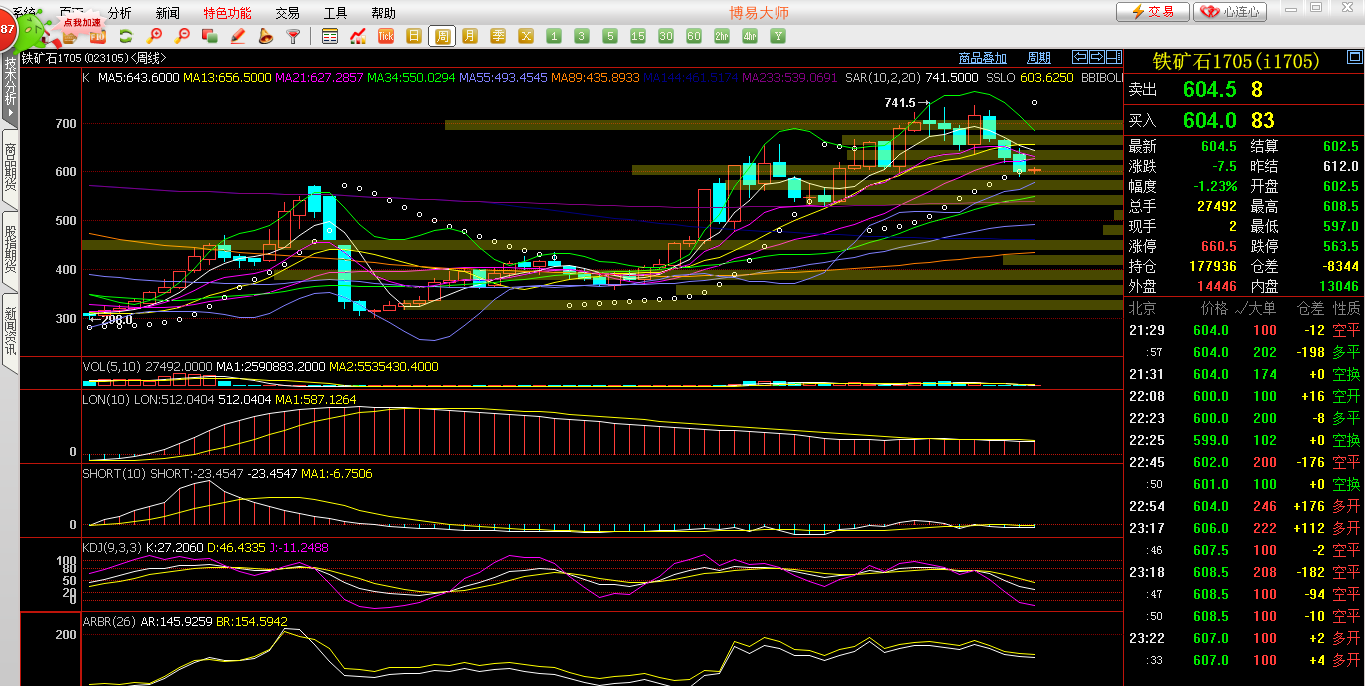This screenshot has height=686, width=1365.
Task: Open the filter funnel icon
Action: 293,36
